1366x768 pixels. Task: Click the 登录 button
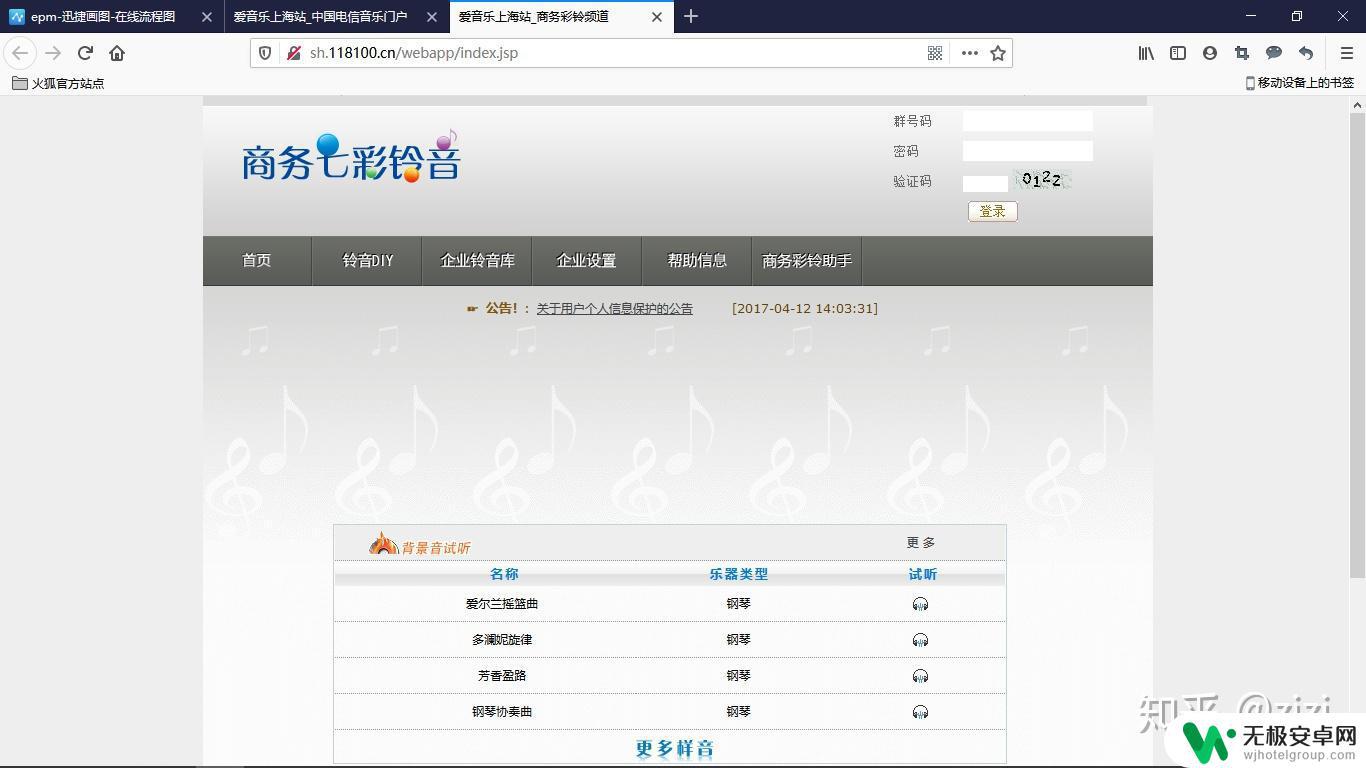[993, 211]
